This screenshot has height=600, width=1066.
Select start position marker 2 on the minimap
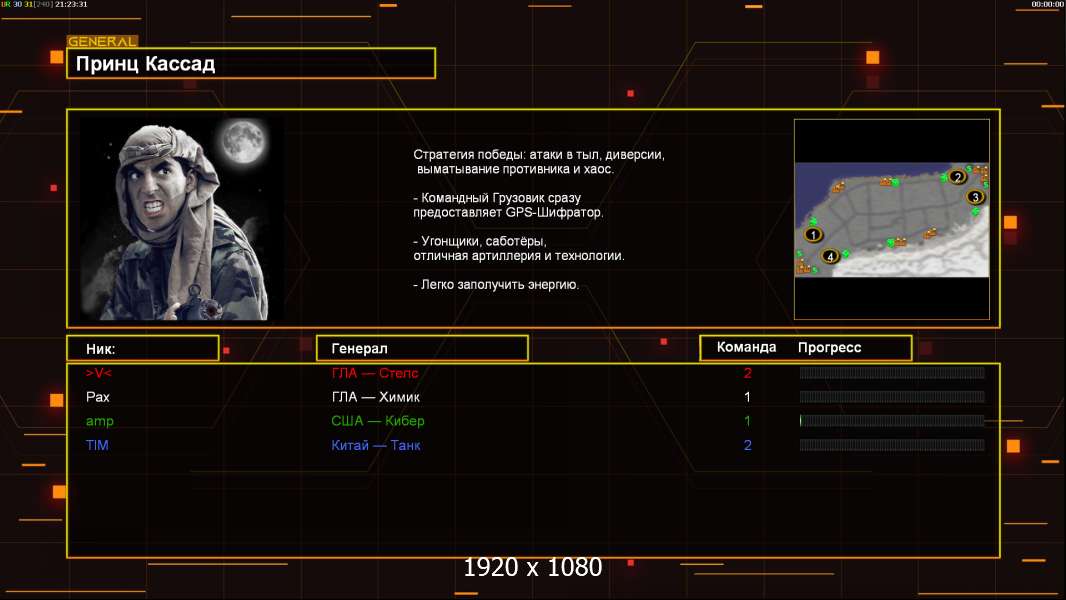tap(957, 177)
